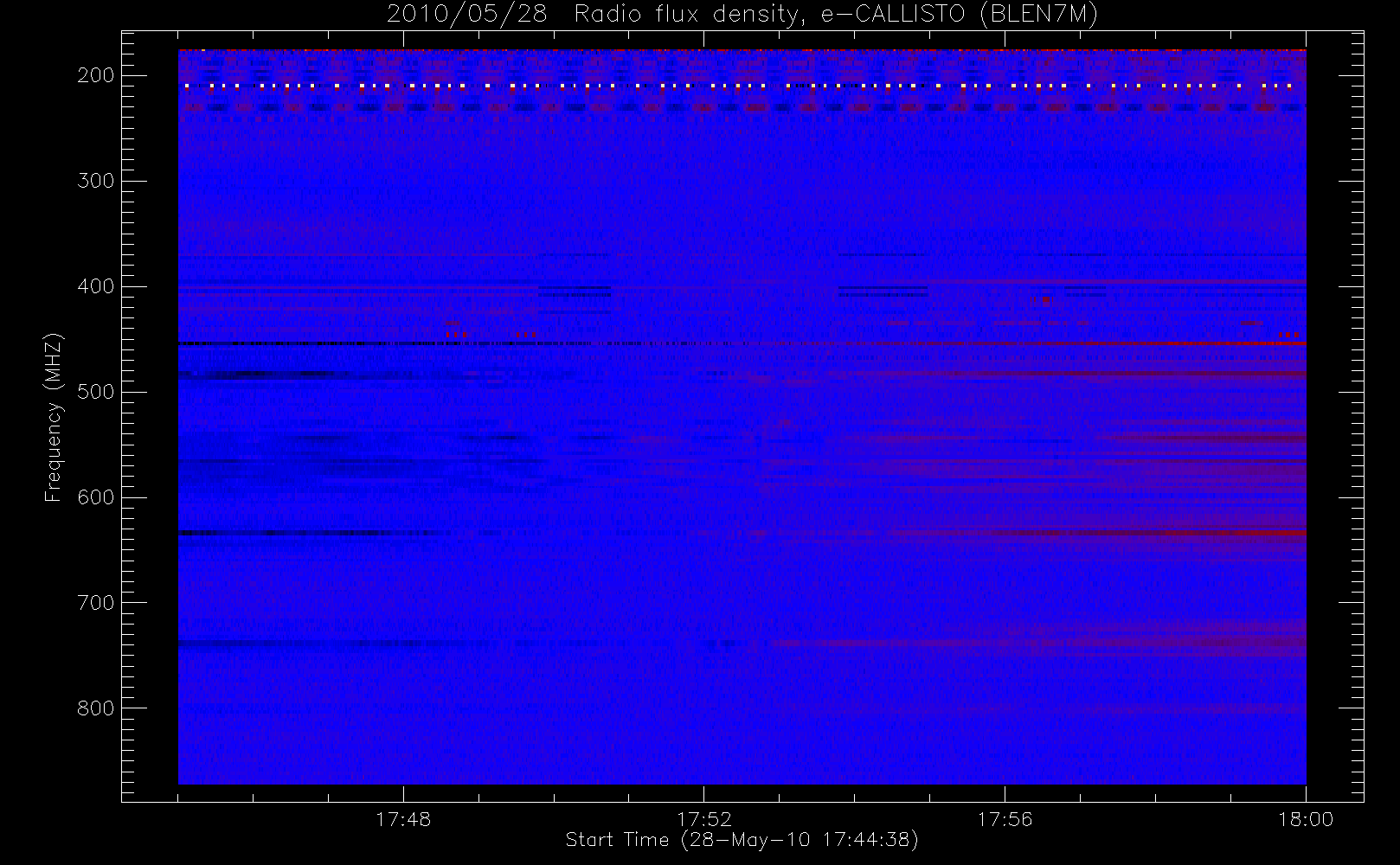Click the 17:56 time tick label
Image resolution: width=1400 pixels, height=865 pixels.
pos(1005,819)
